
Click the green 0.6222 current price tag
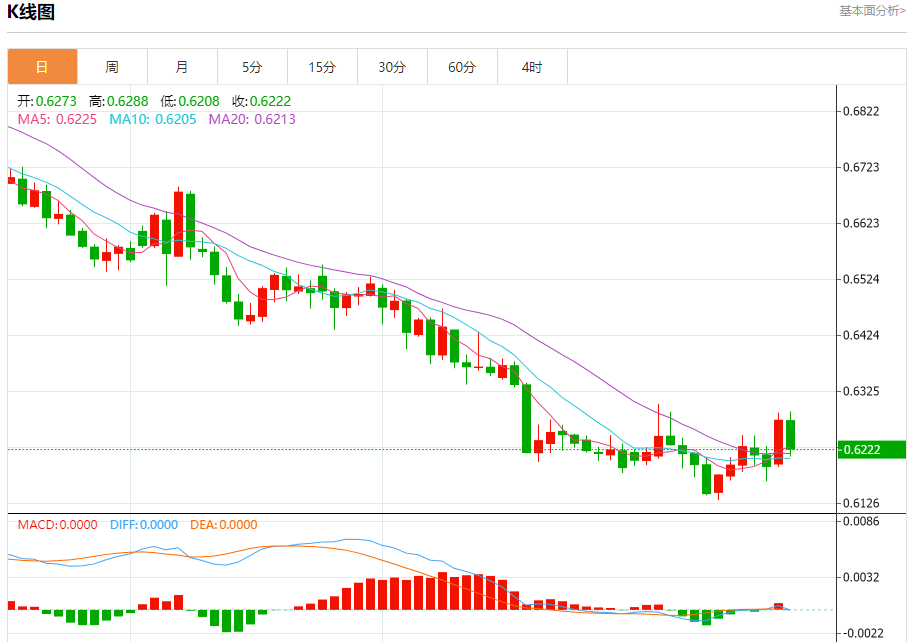point(872,450)
